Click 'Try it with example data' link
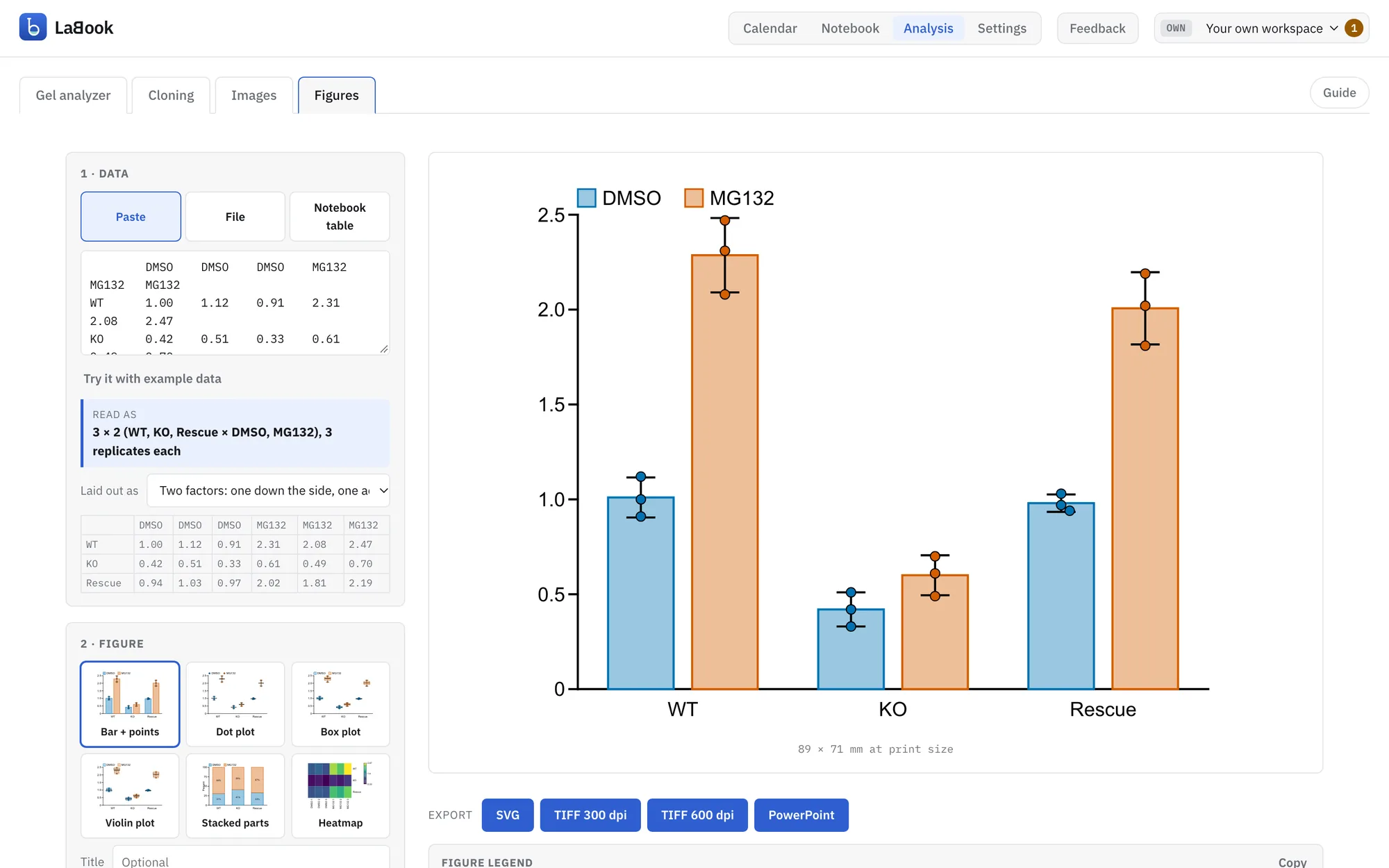Image resolution: width=1389 pixels, height=868 pixels. (x=152, y=378)
